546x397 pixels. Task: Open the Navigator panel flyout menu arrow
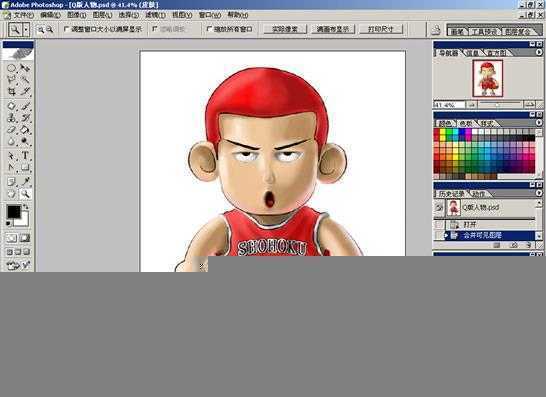[x=539, y=52]
